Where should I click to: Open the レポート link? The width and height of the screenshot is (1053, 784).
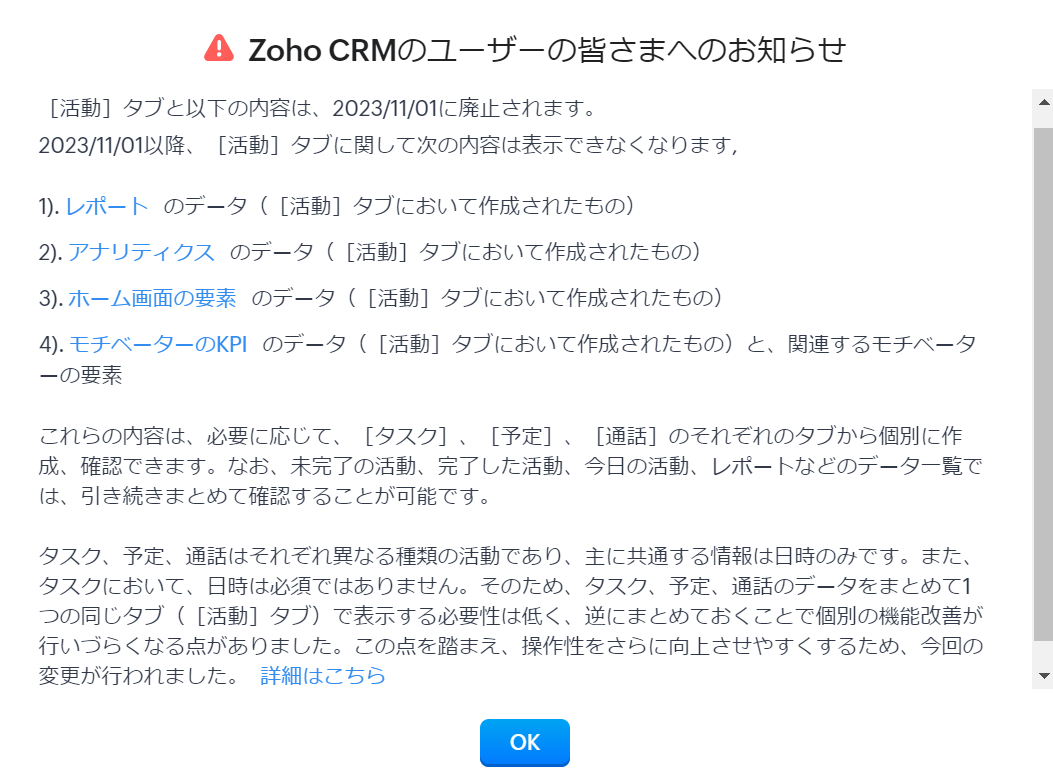[107, 206]
